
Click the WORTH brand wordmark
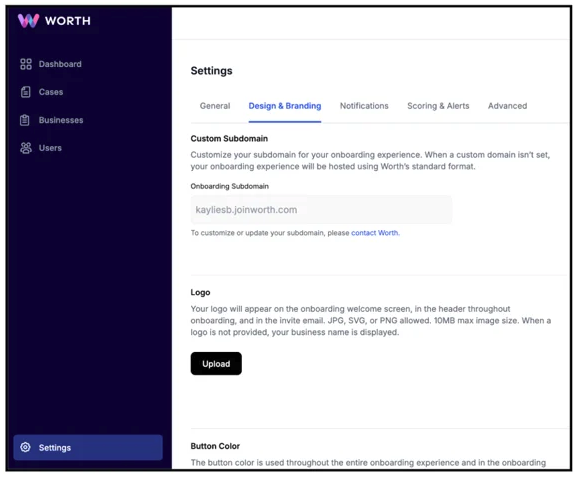tap(67, 21)
